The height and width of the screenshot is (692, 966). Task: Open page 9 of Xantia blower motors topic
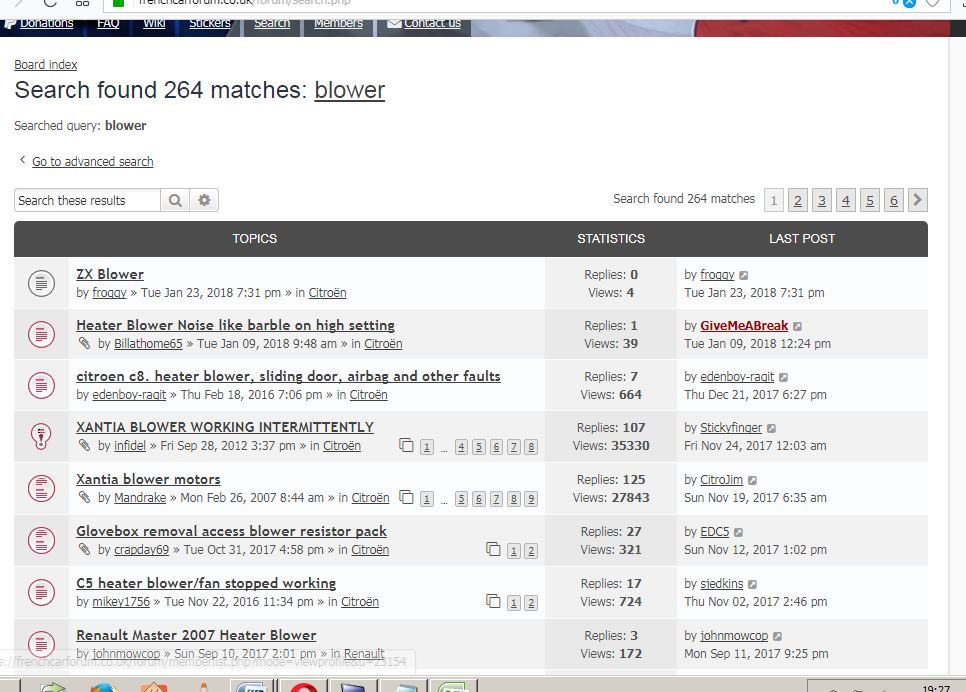point(530,499)
